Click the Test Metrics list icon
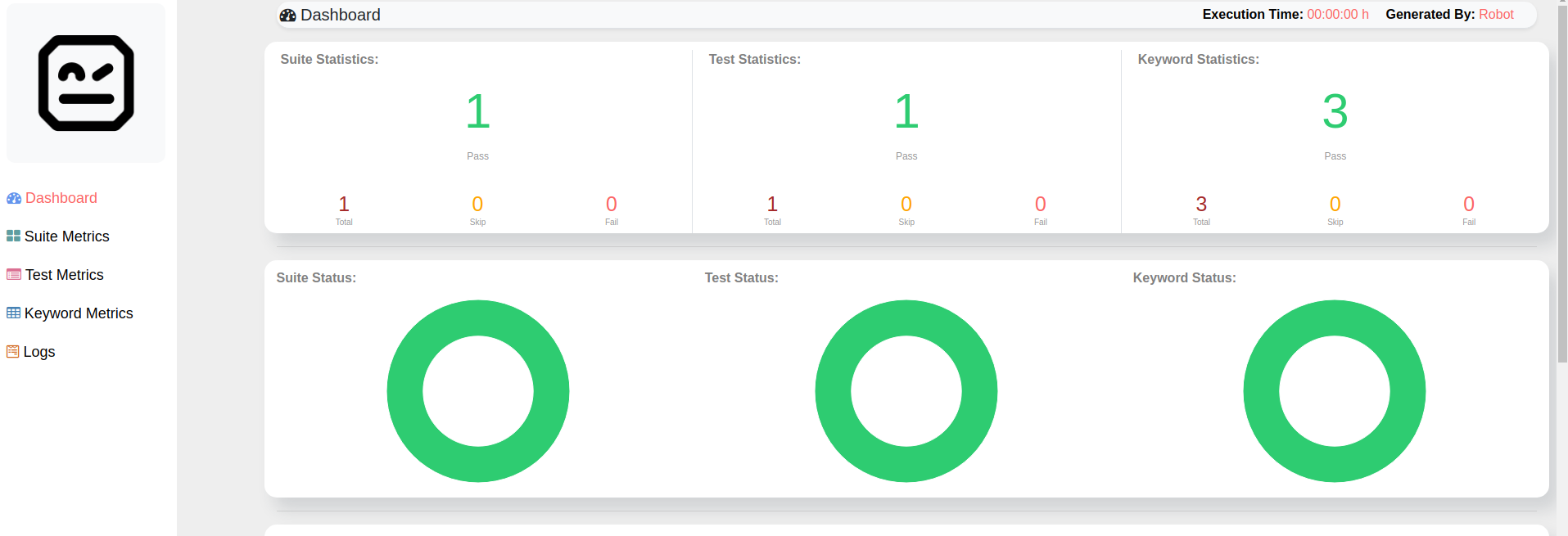Image resolution: width=1568 pixels, height=536 pixels. click(x=14, y=275)
